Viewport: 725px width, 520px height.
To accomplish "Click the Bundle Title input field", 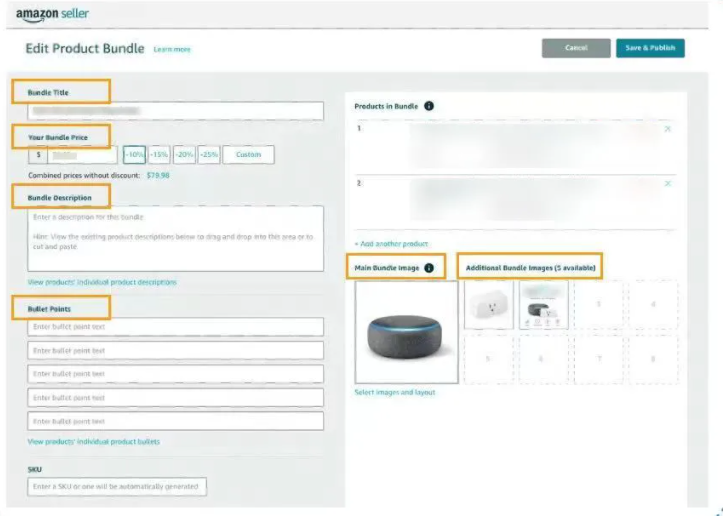I will click(x=176, y=111).
